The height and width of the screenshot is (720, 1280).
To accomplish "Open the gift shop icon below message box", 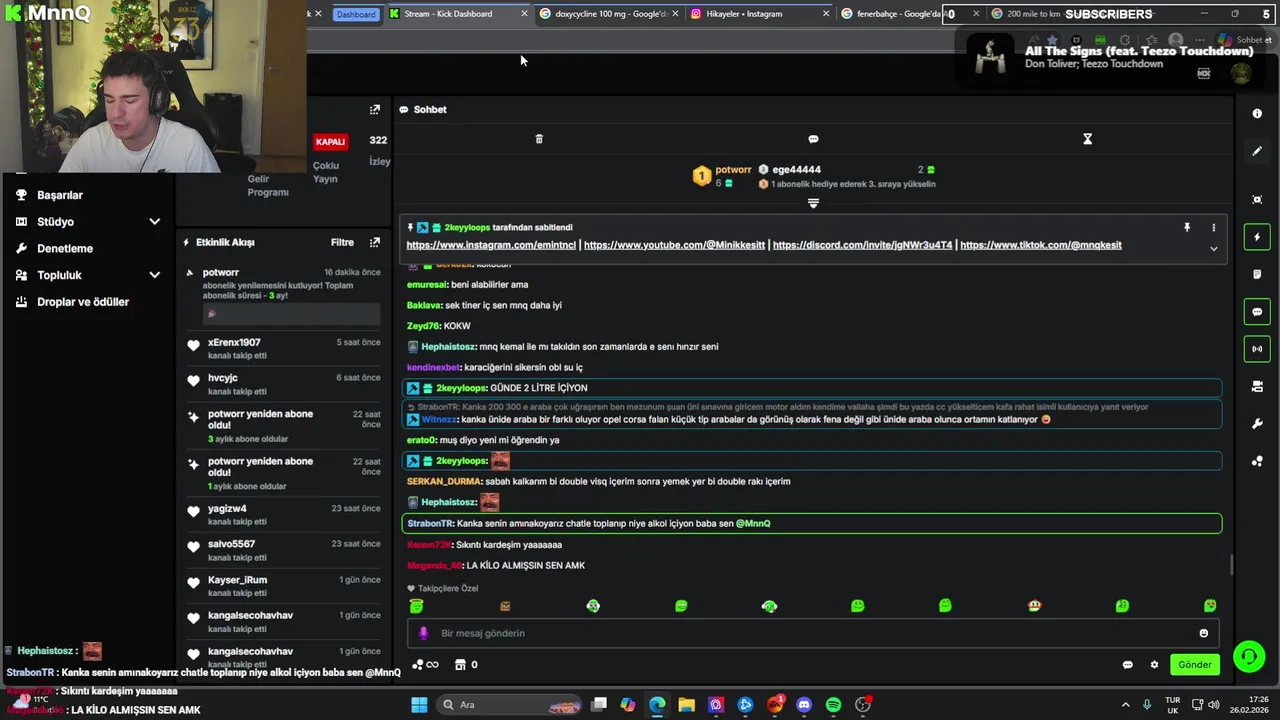I will 460,664.
